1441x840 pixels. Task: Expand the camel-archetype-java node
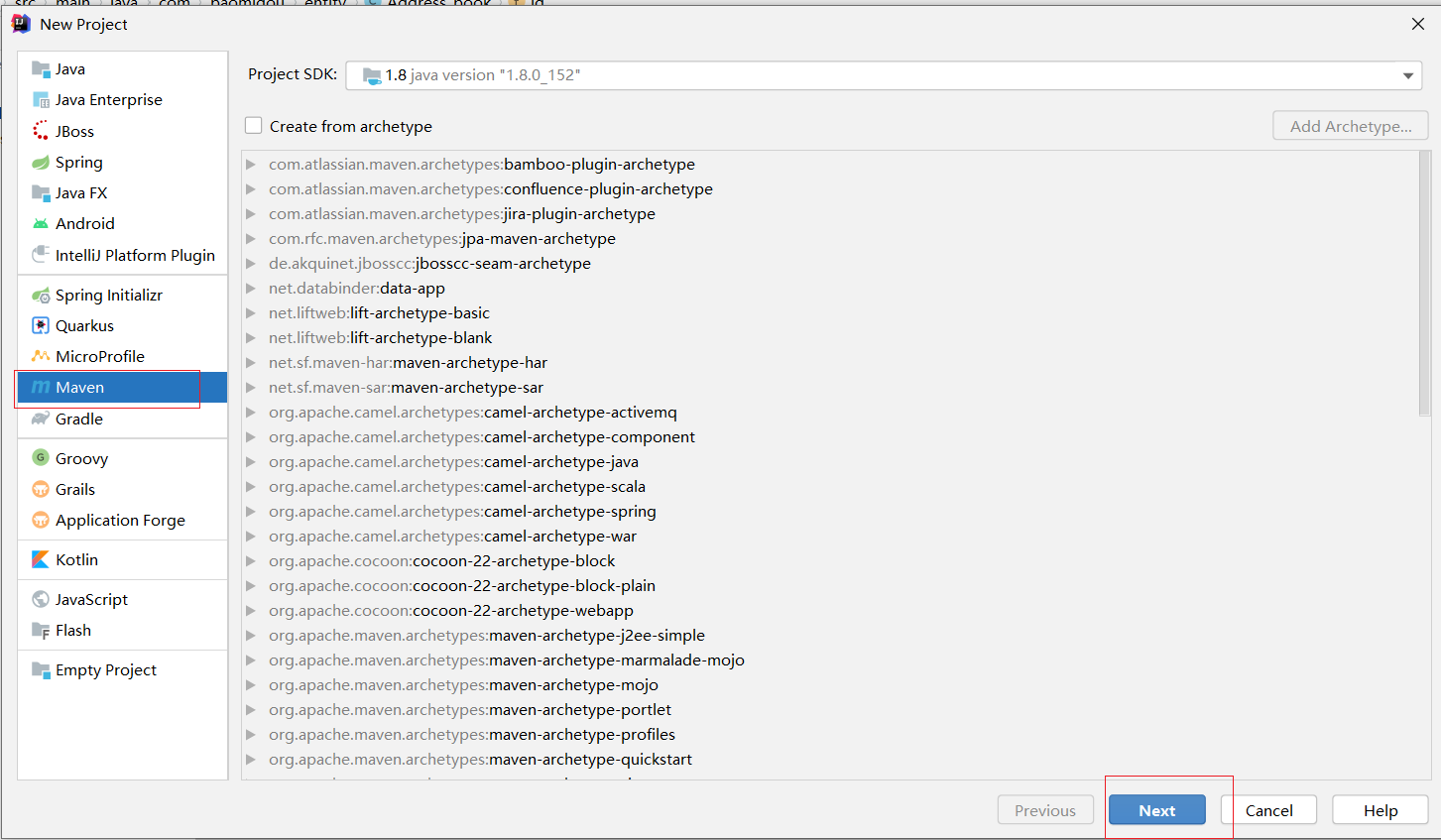click(x=251, y=462)
